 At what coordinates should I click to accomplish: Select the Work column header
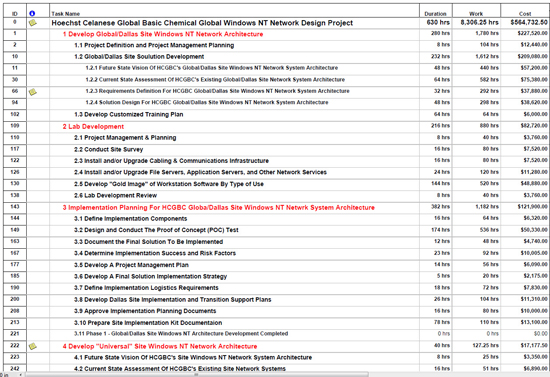pos(476,14)
